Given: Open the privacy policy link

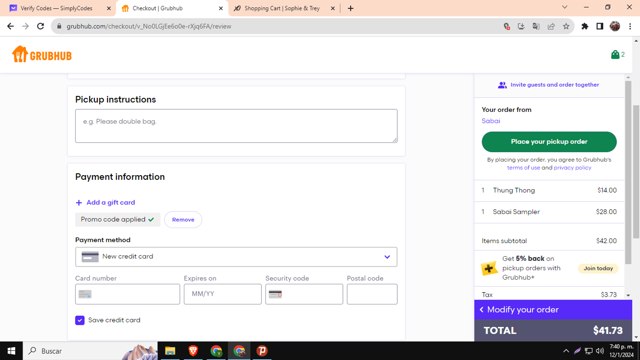Looking at the screenshot, I should (572, 168).
